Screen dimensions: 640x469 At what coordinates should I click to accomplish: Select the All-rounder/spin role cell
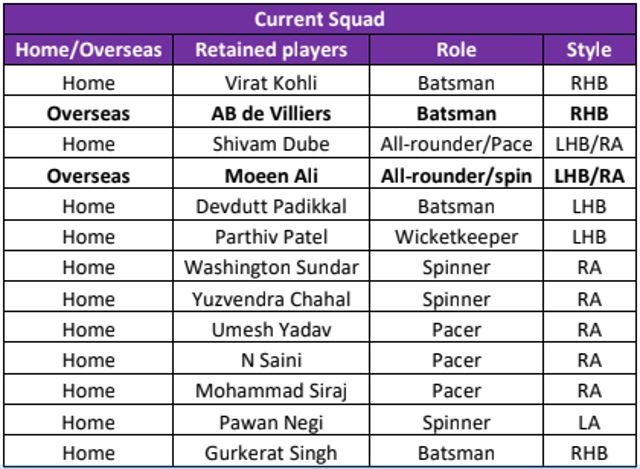point(456,174)
